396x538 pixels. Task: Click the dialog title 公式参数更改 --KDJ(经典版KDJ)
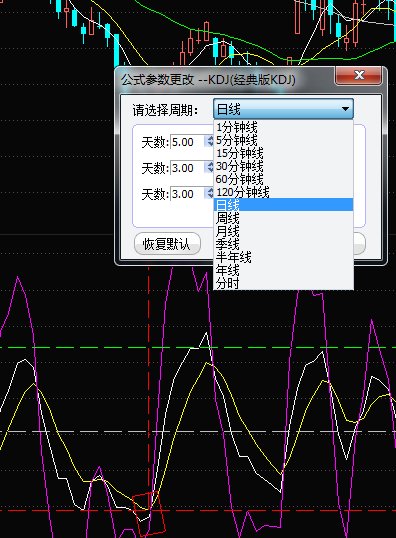[x=208, y=80]
